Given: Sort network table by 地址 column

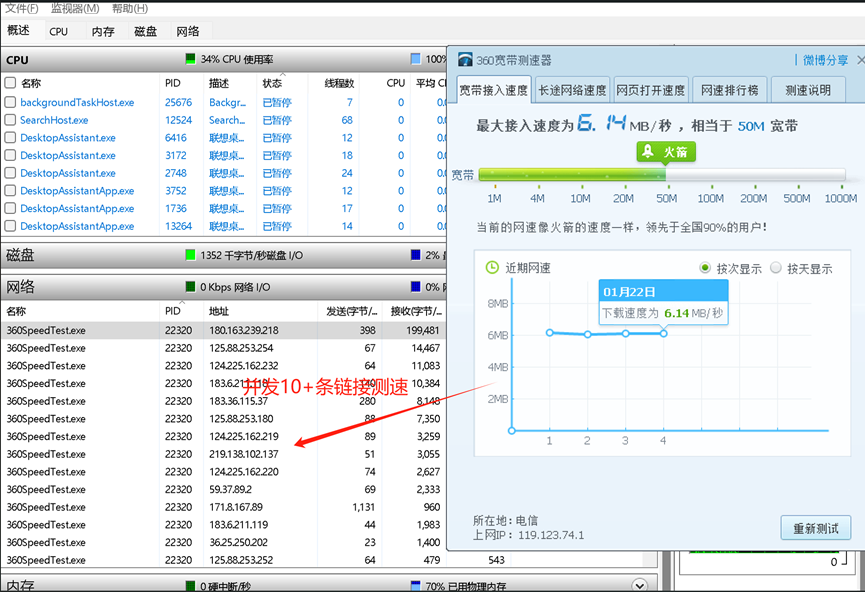Looking at the screenshot, I should point(219,311).
